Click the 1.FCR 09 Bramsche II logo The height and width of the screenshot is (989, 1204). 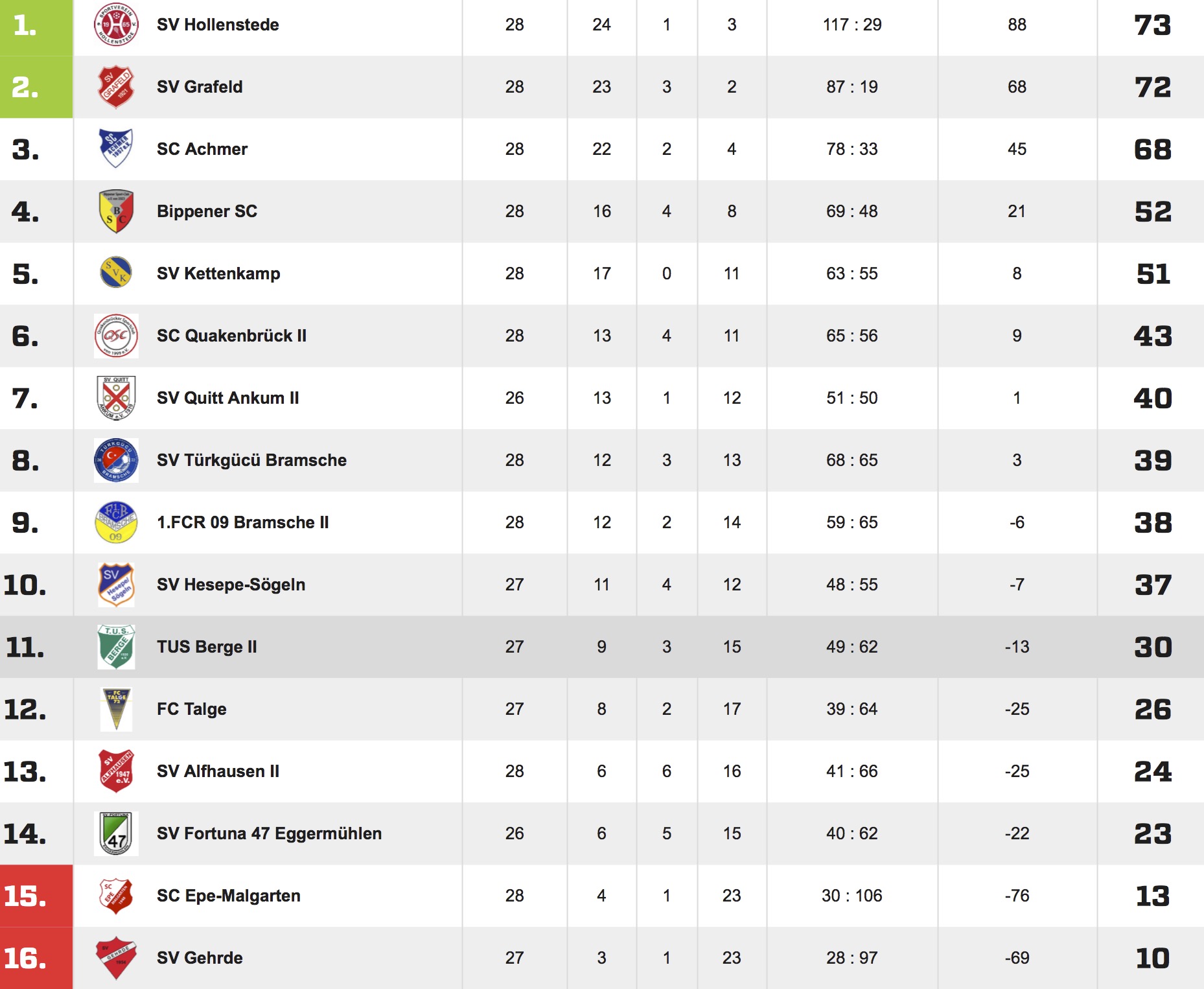click(x=116, y=522)
